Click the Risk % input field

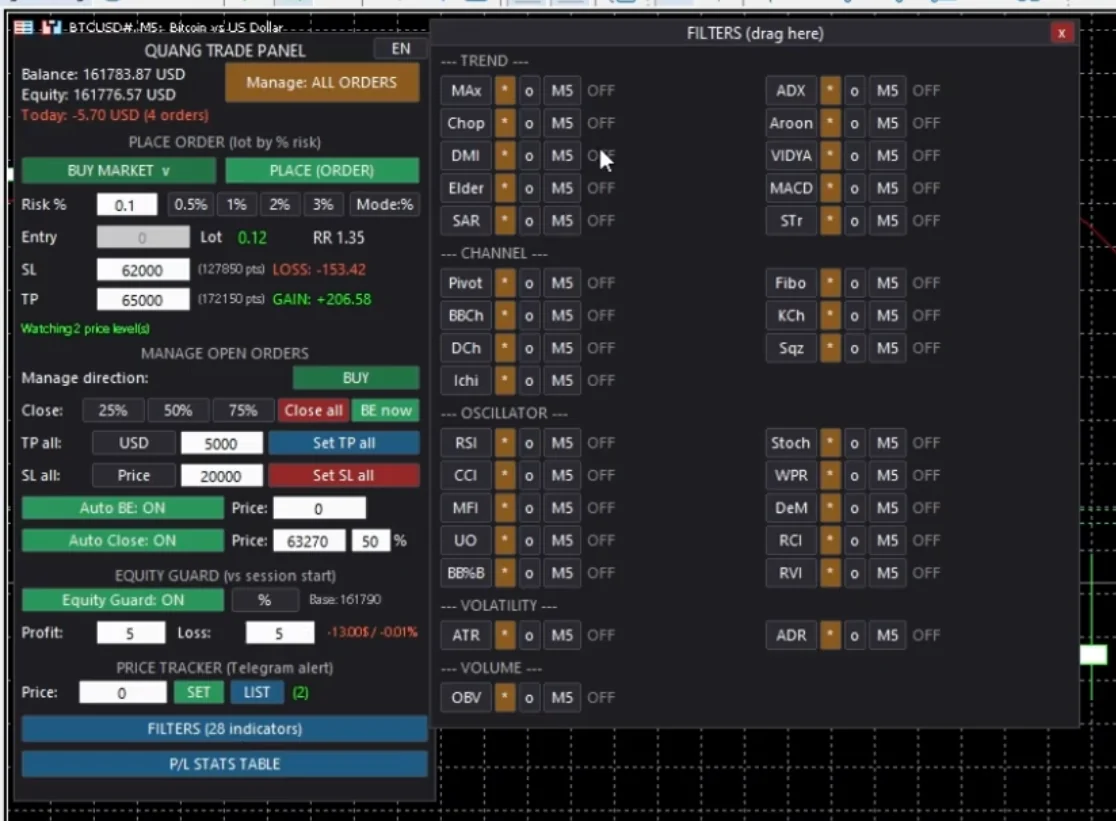coord(127,206)
